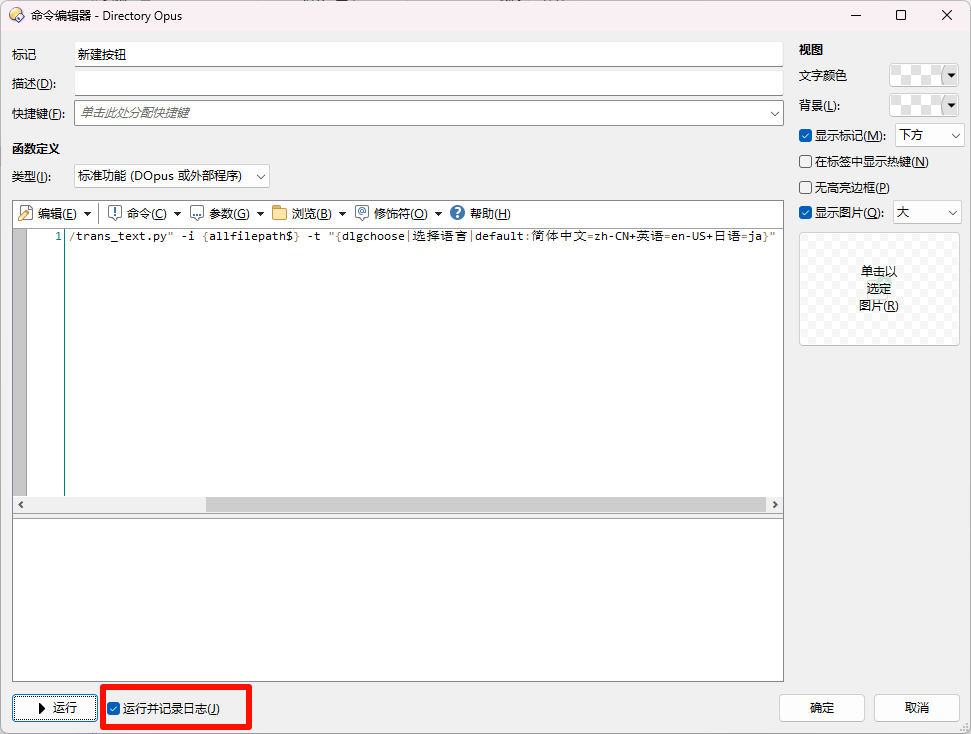This screenshot has width=971, height=734.
Task: Open the 背景(L) background color swatch
Action: (x=923, y=105)
